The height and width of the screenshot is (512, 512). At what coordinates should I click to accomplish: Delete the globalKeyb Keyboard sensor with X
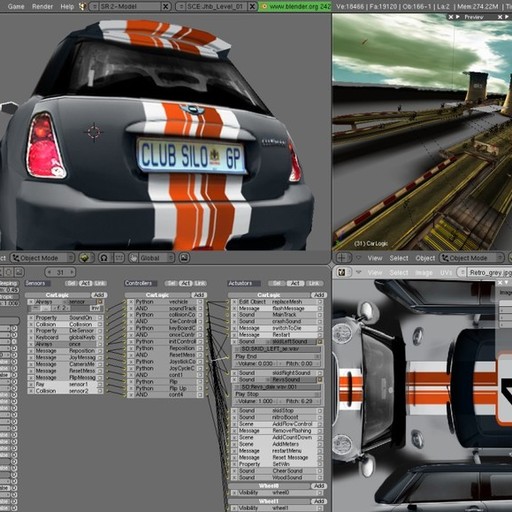(31, 337)
